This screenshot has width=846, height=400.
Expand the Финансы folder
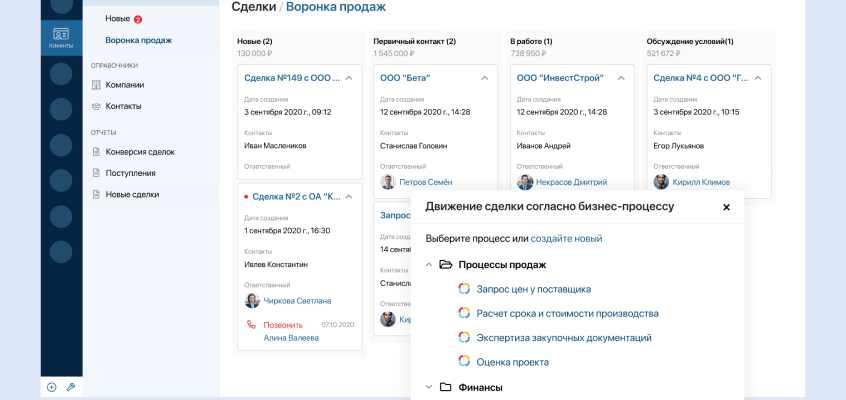click(429, 387)
